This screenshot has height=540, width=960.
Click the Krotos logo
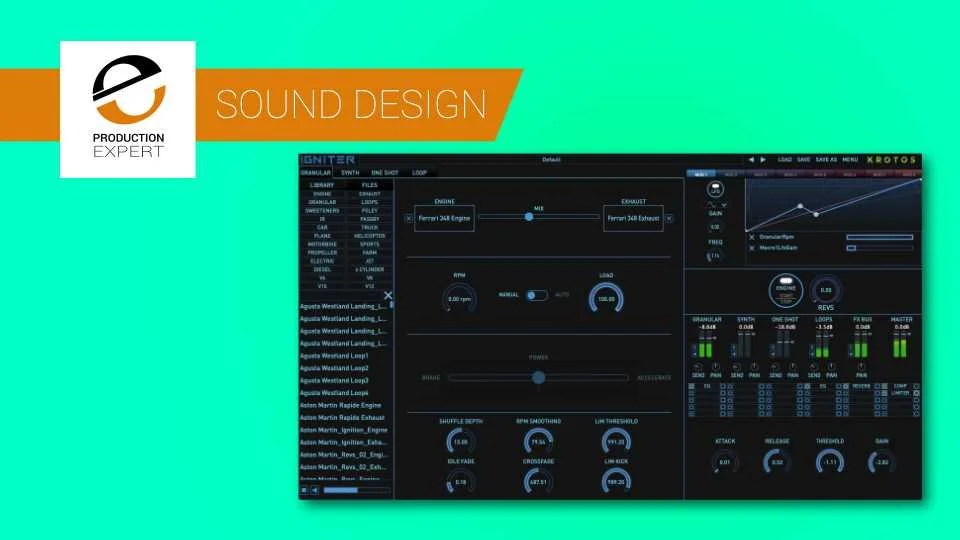(x=891, y=159)
